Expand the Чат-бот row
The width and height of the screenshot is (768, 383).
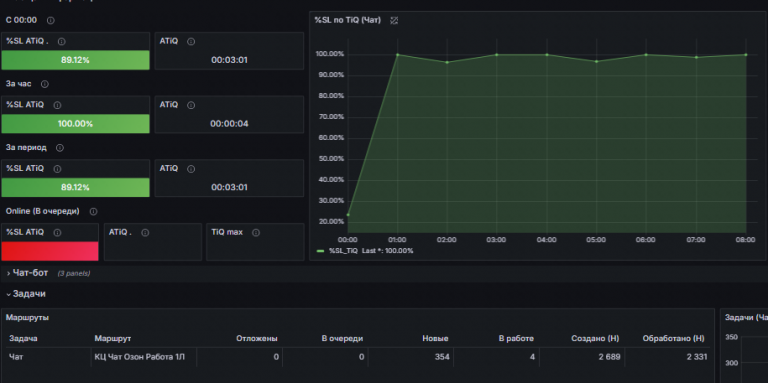click(x=27, y=273)
